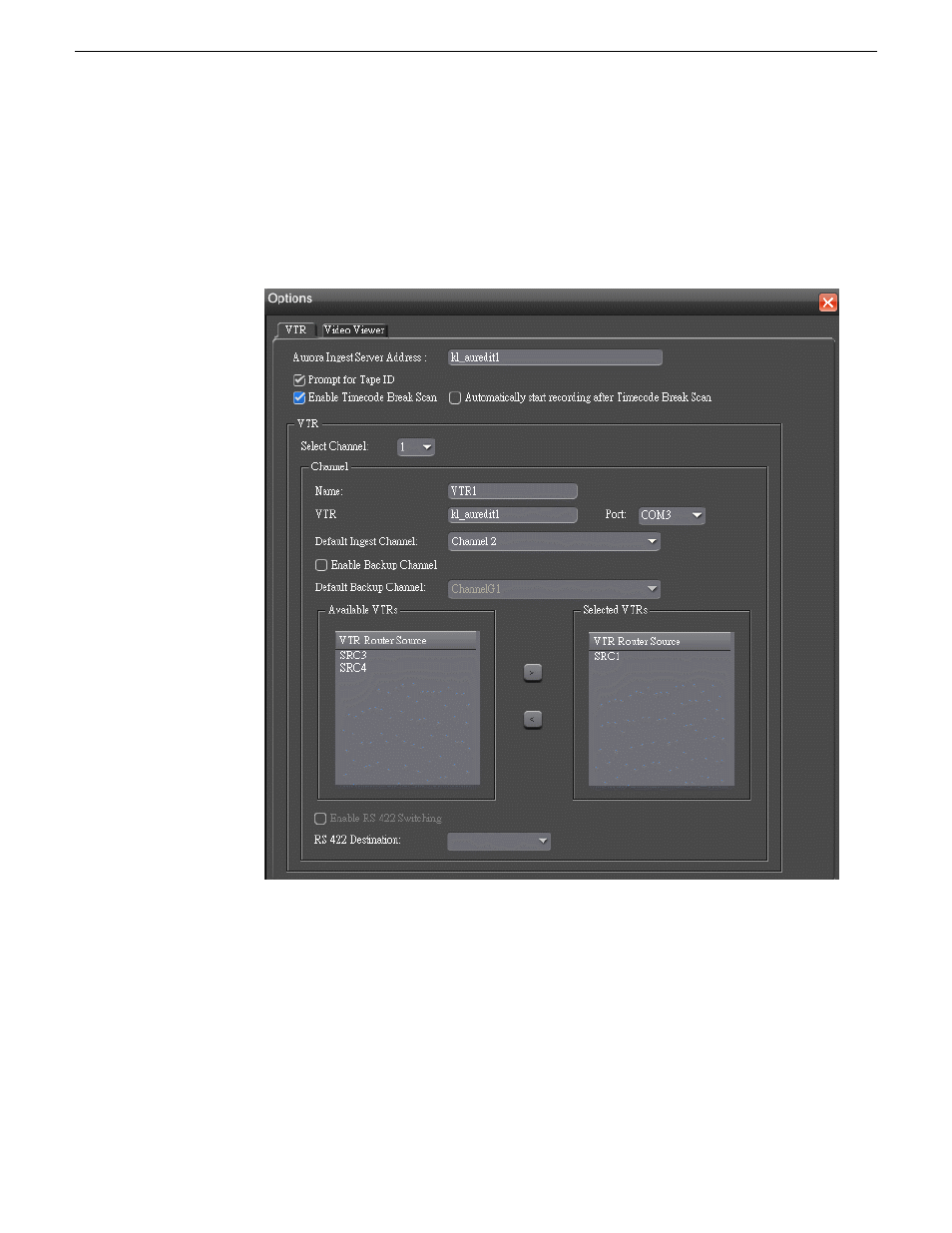Close the Options dialog window
Image resolution: width=952 pixels, height=1233 pixels.
tap(828, 303)
